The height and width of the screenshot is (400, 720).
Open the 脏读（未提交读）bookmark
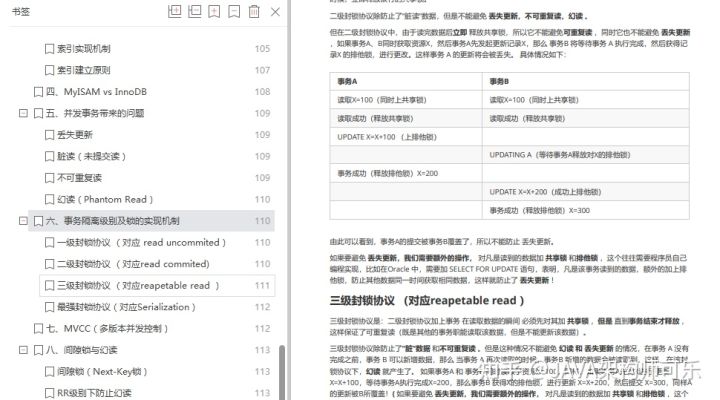click(91, 157)
